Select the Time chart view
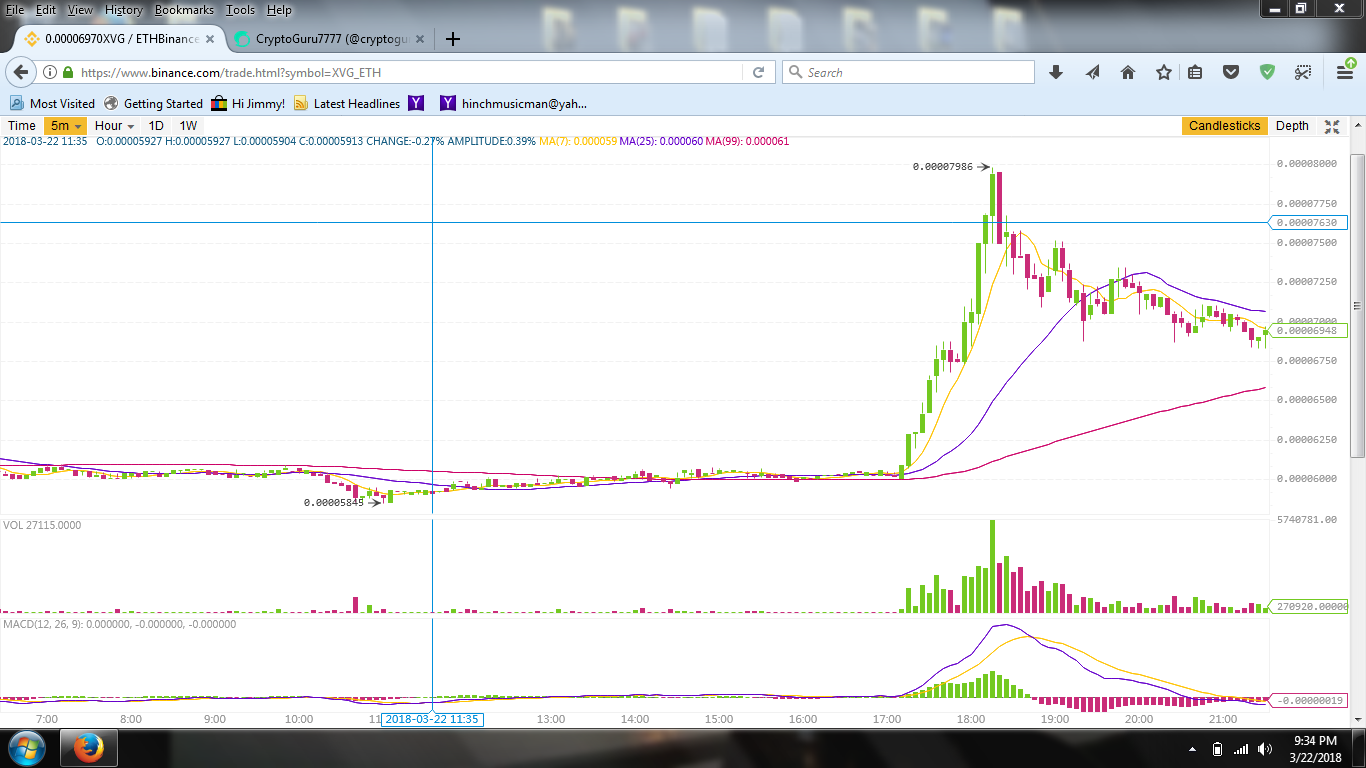 click(x=21, y=126)
